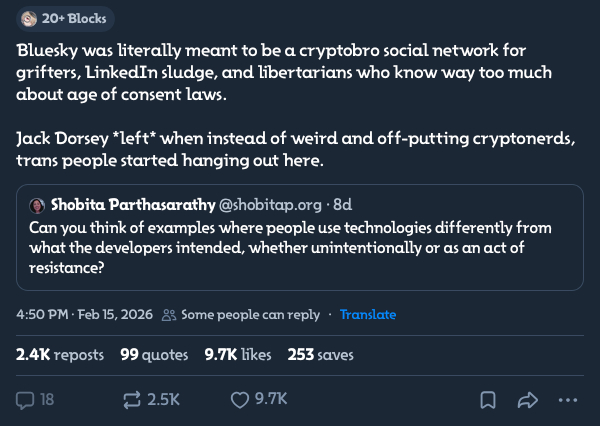600x426 pixels.
Task: Open the 9.7K likes list
Action: coord(239,354)
